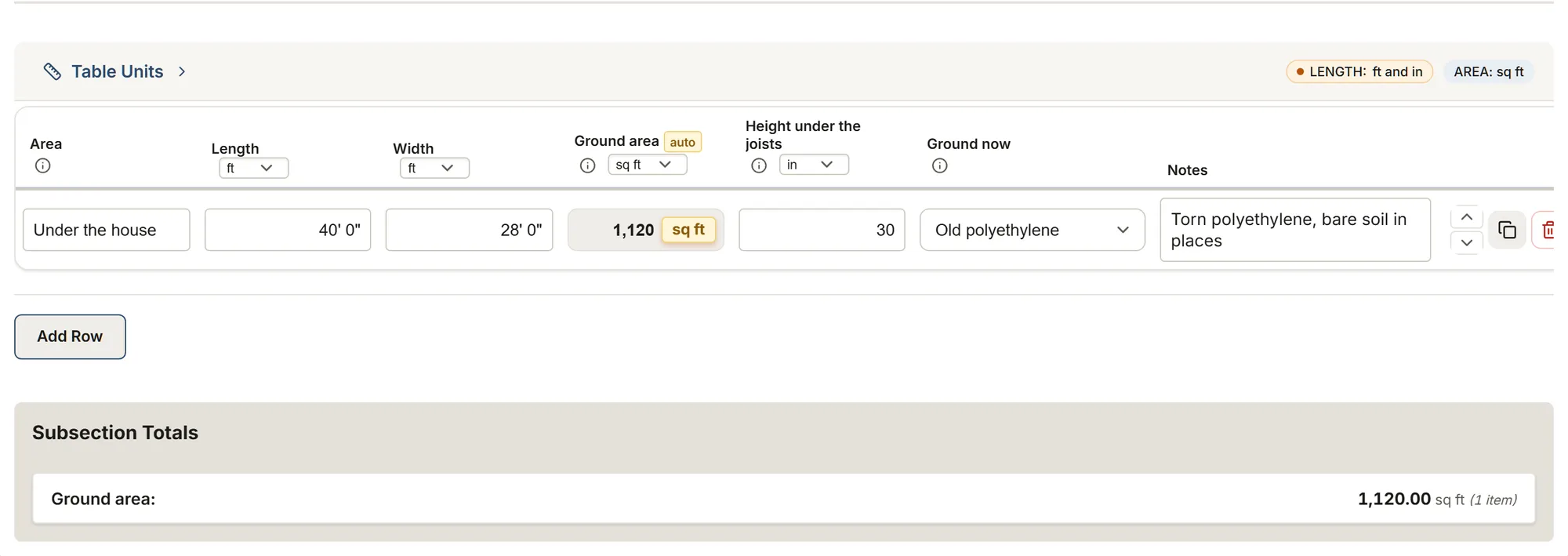Click the Add Row button
The height and width of the screenshot is (556, 1568).
tap(70, 336)
